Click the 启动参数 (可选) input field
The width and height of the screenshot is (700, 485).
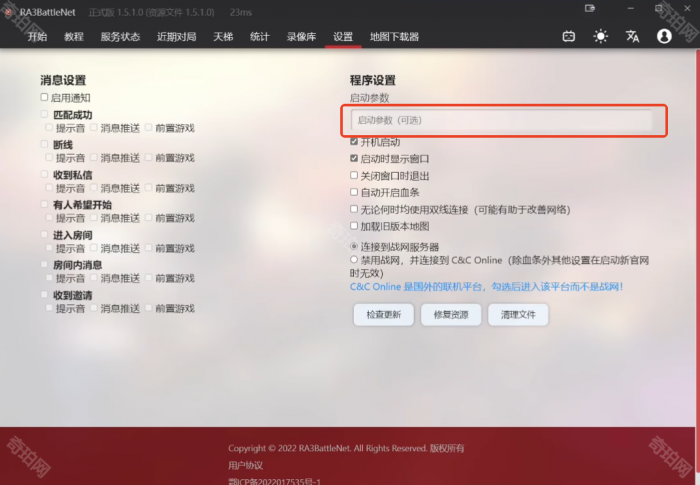[x=501, y=120]
